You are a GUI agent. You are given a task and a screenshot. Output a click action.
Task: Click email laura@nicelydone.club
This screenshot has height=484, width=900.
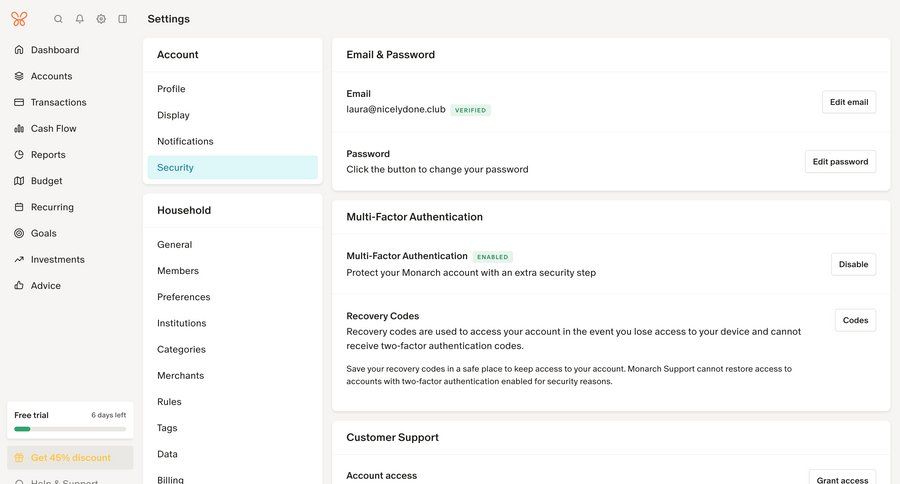(x=396, y=109)
